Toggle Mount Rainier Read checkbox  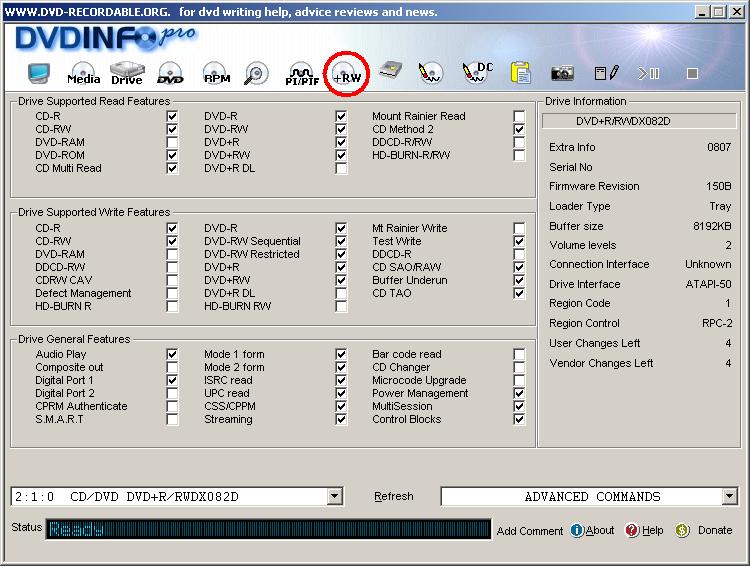click(519, 116)
